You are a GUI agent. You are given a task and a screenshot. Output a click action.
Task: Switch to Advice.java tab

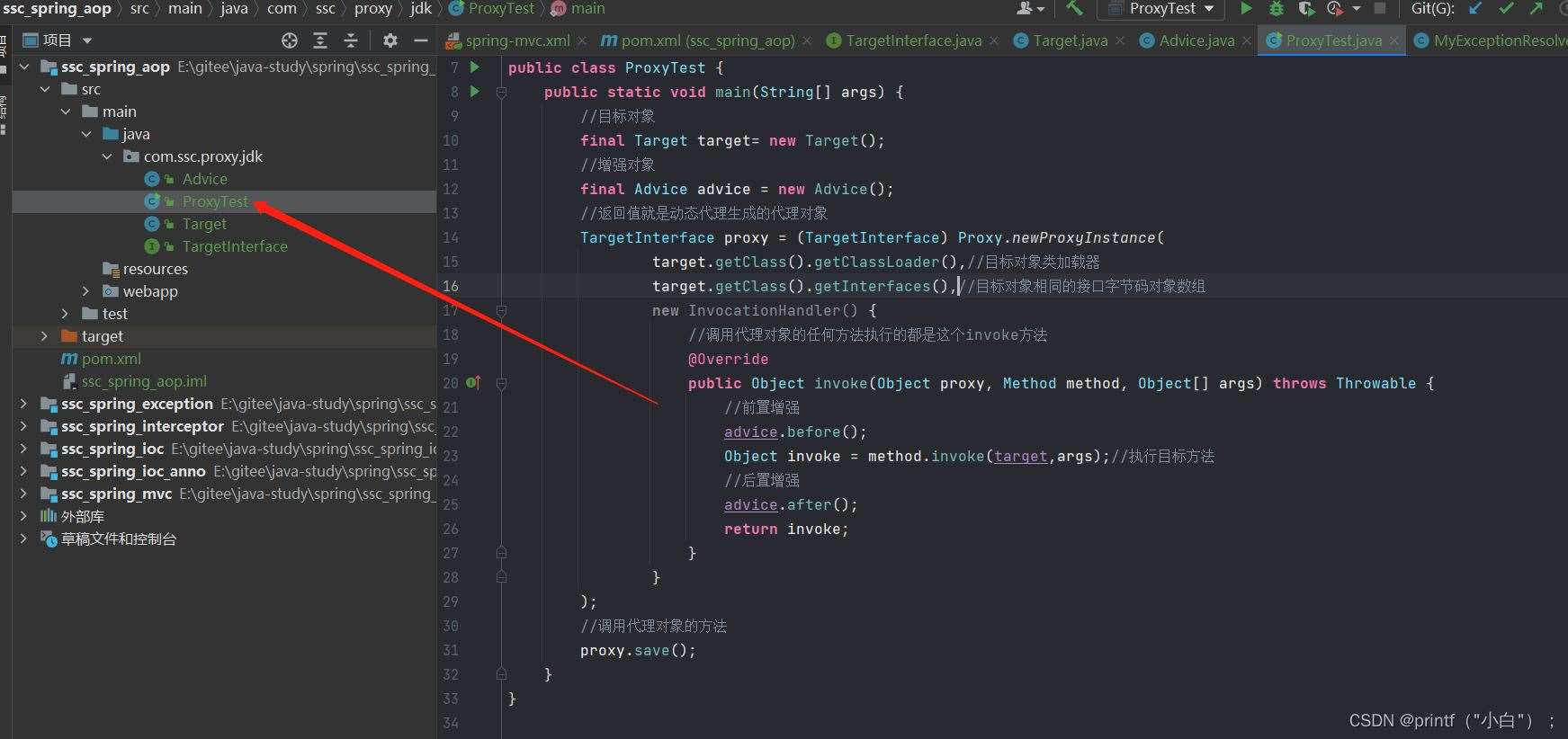[x=1196, y=40]
